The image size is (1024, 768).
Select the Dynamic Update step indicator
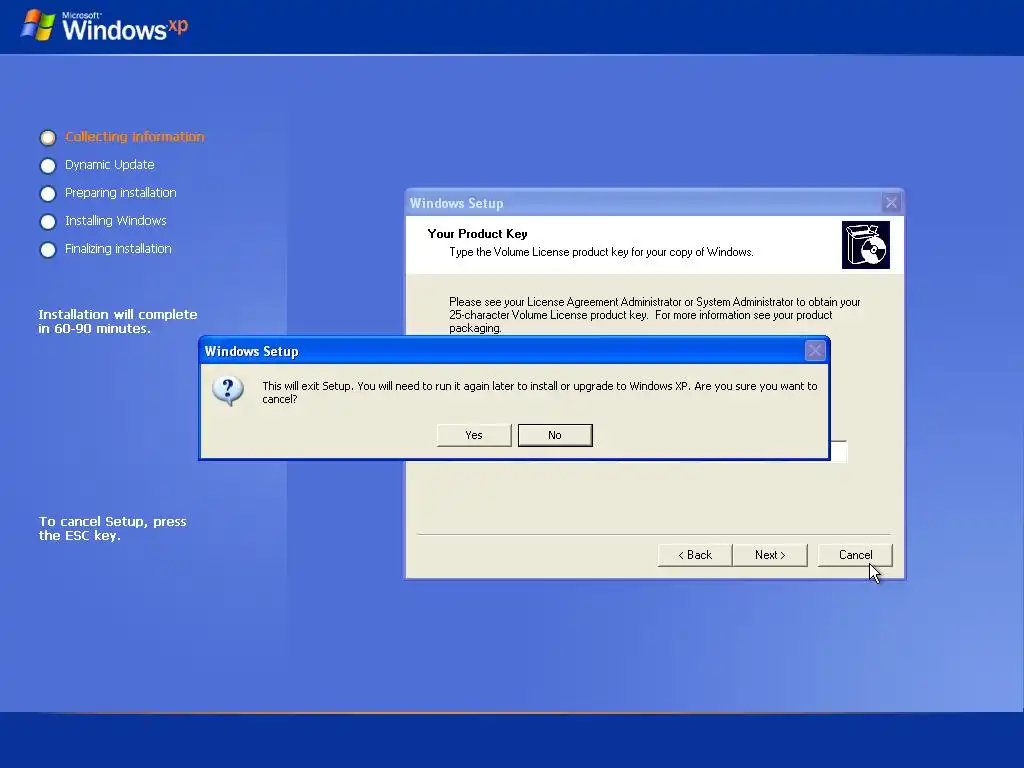(48, 166)
